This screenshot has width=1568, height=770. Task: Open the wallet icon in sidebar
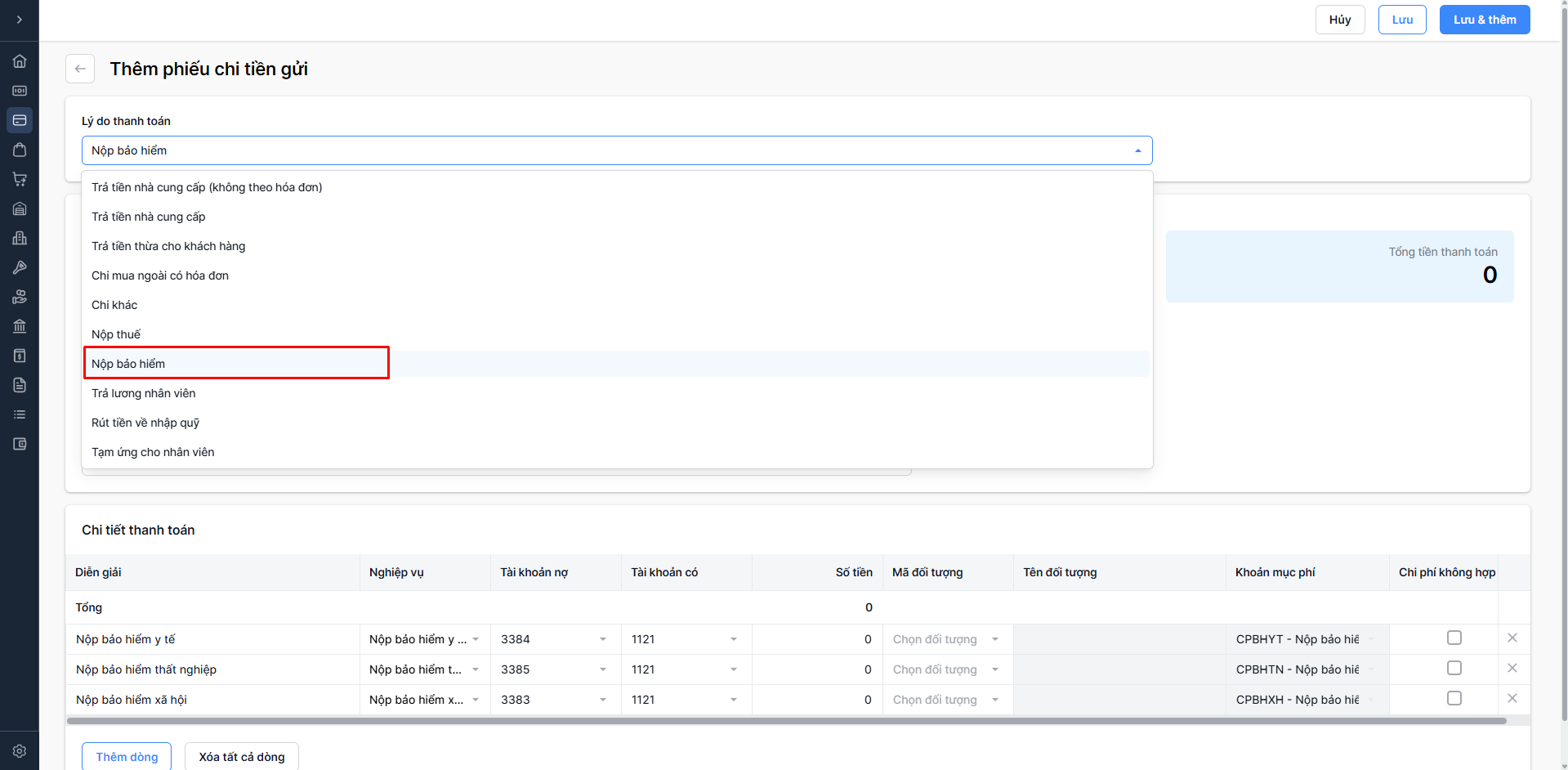(20, 444)
